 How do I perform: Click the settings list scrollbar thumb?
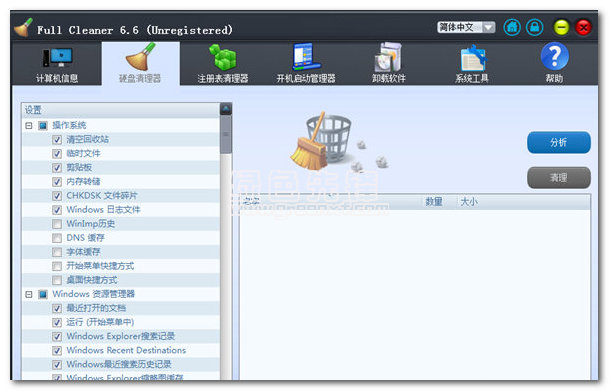[x=226, y=134]
